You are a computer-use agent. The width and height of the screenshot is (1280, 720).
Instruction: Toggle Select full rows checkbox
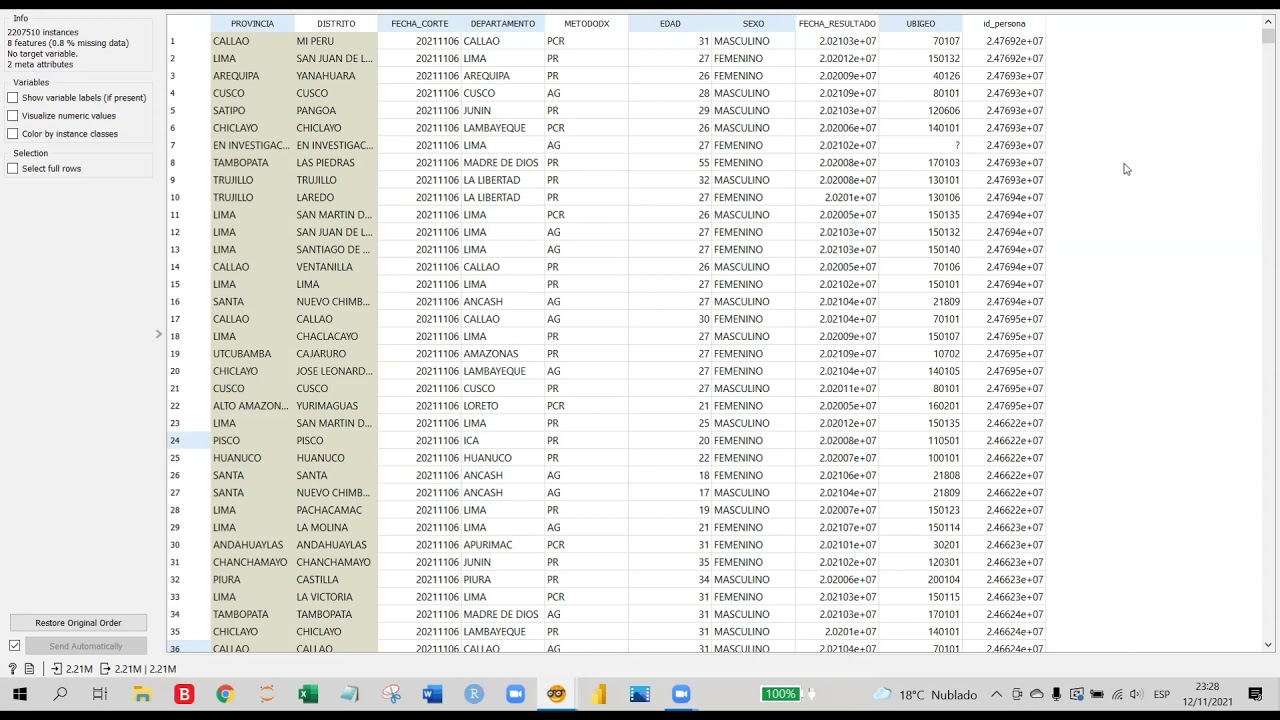[13, 169]
